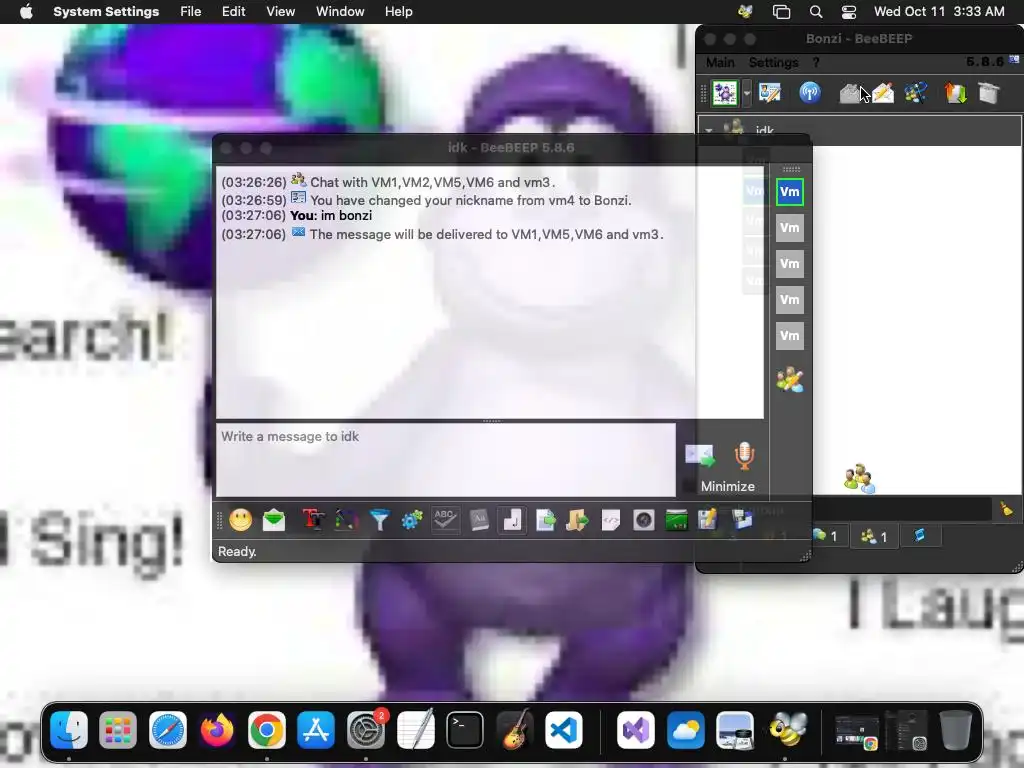Click the screenshot camera icon in chat toolbar
Viewport: 1024px width, 768px height.
pos(643,520)
